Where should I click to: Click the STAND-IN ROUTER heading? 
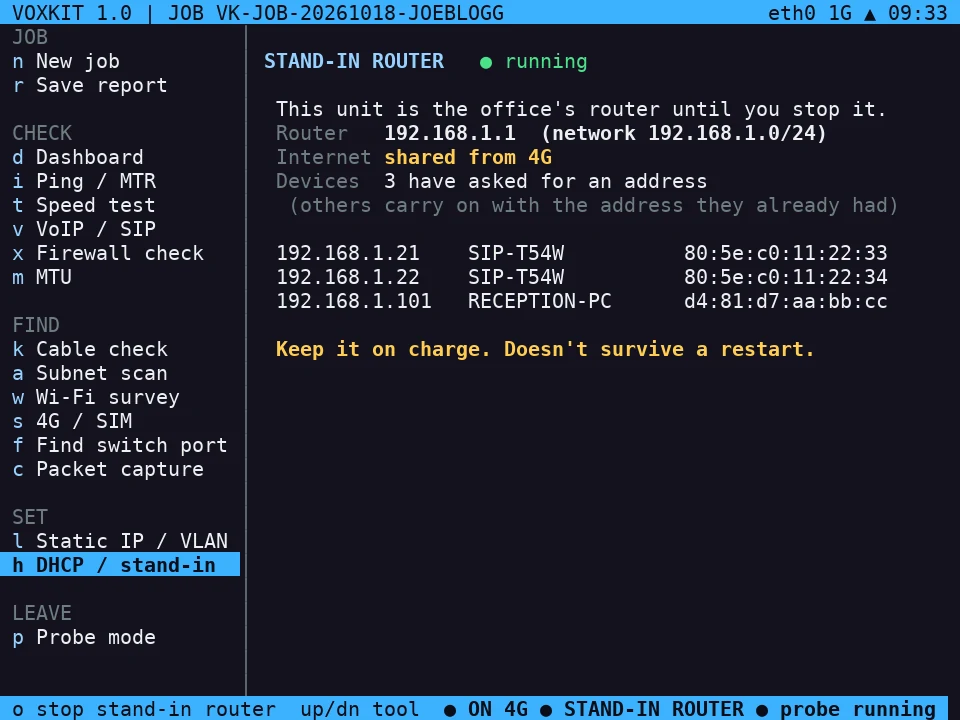pyautogui.click(x=354, y=61)
